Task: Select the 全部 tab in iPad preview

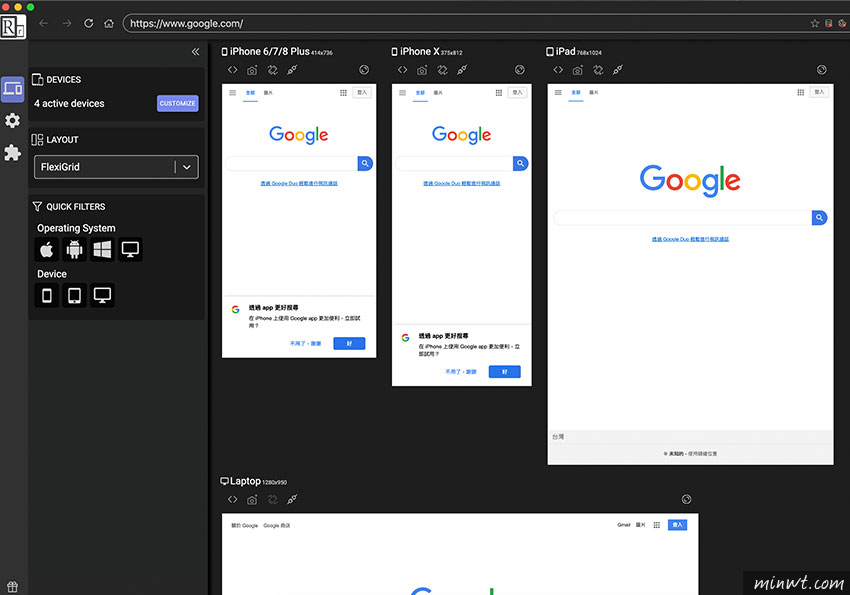Action: (x=576, y=93)
